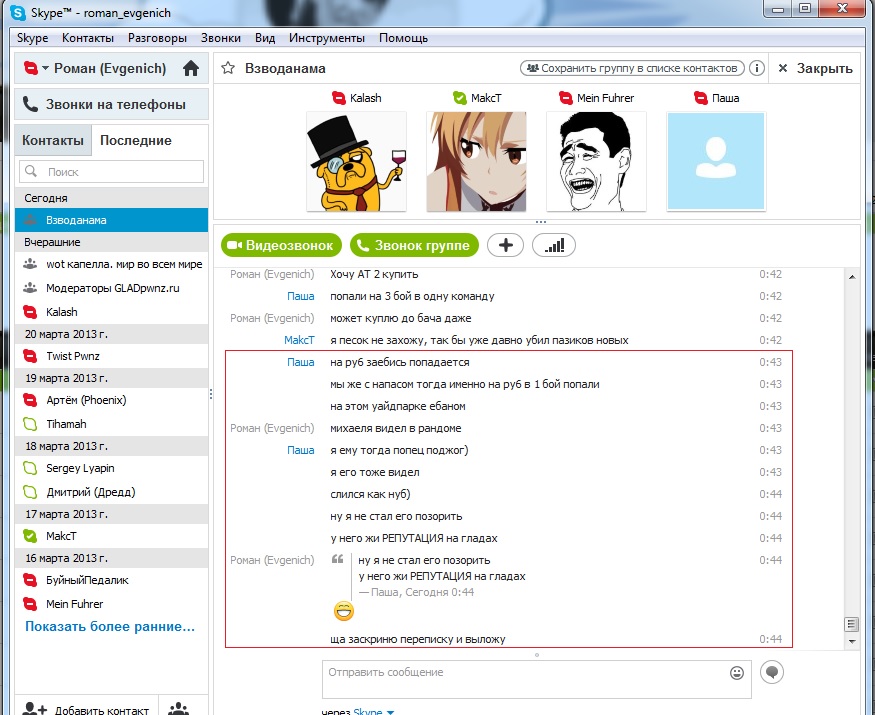Click the send message bubble icon
875x715 pixels.
click(x=771, y=672)
